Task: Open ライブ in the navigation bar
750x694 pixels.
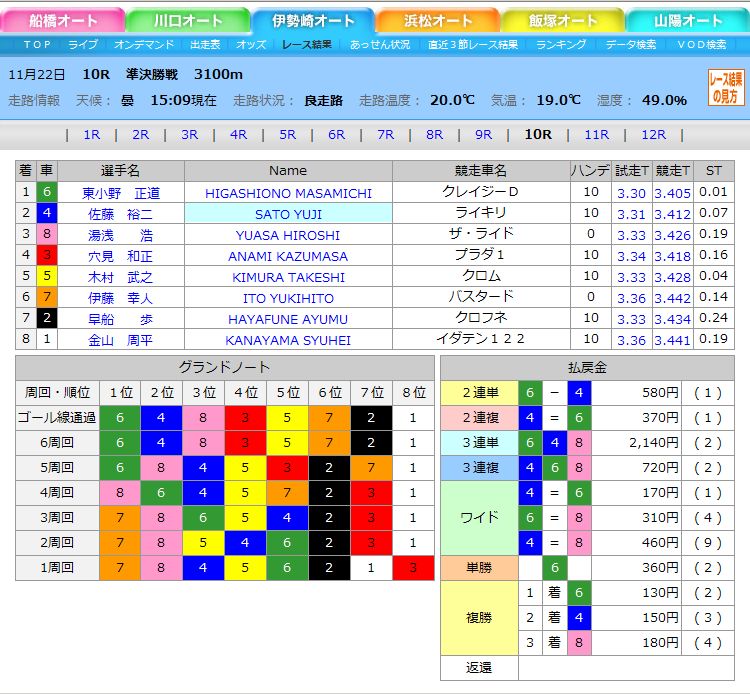Action: 83,44
